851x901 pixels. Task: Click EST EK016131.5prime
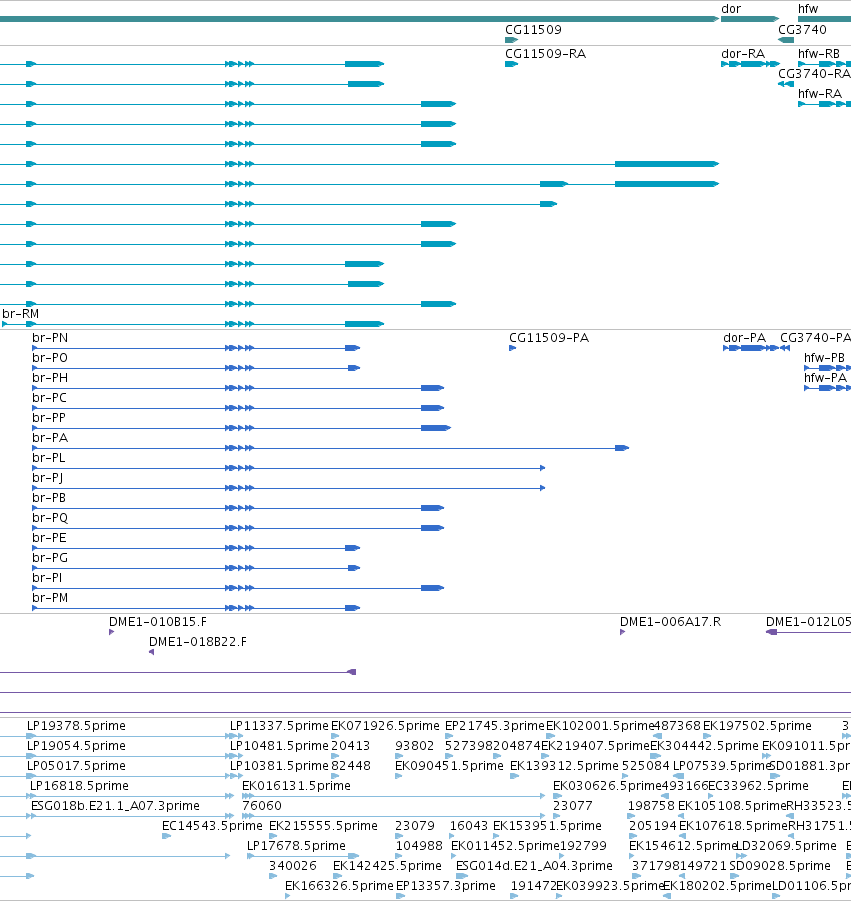coord(296,786)
